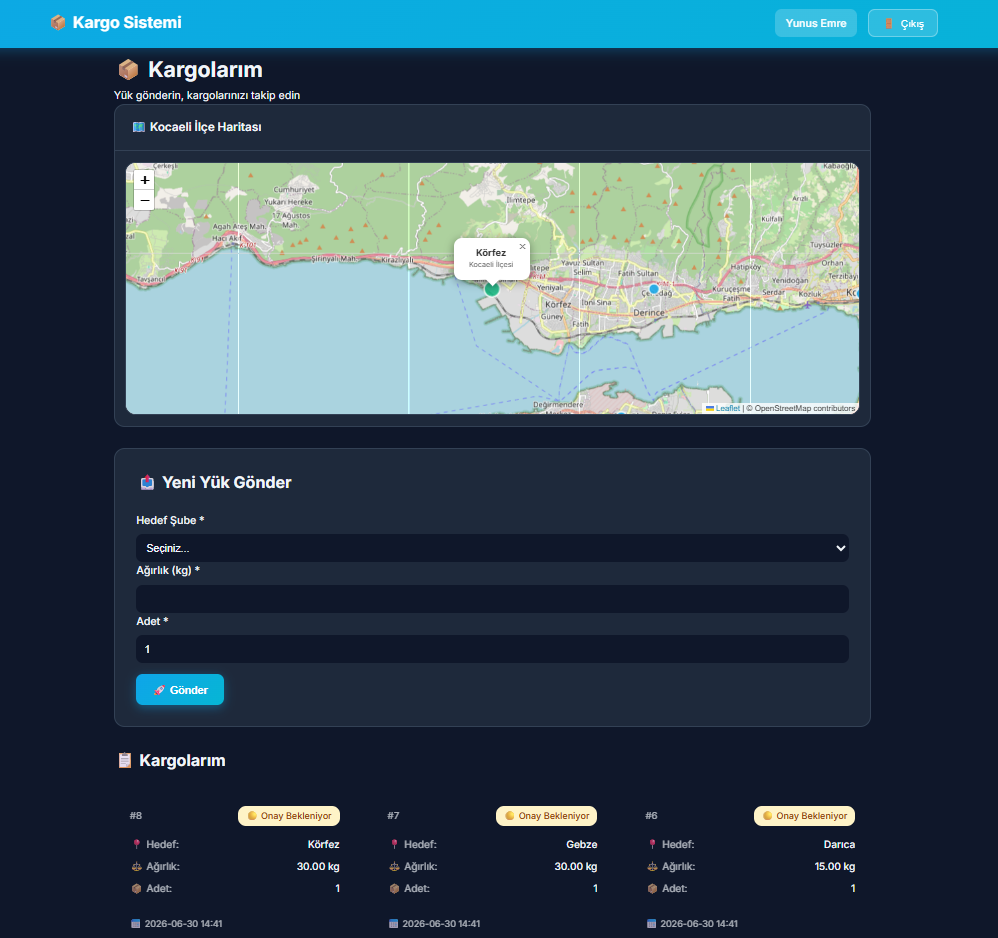
Task: Click the scale icon next to Ağırlık on cargo #7
Action: pyautogui.click(x=394, y=867)
